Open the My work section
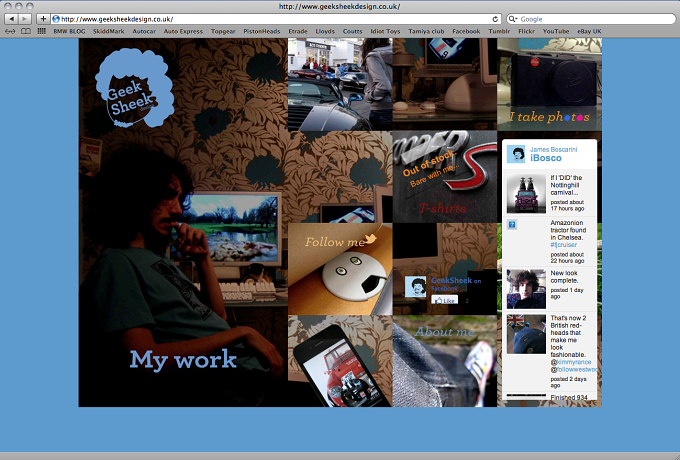 pyautogui.click(x=183, y=359)
